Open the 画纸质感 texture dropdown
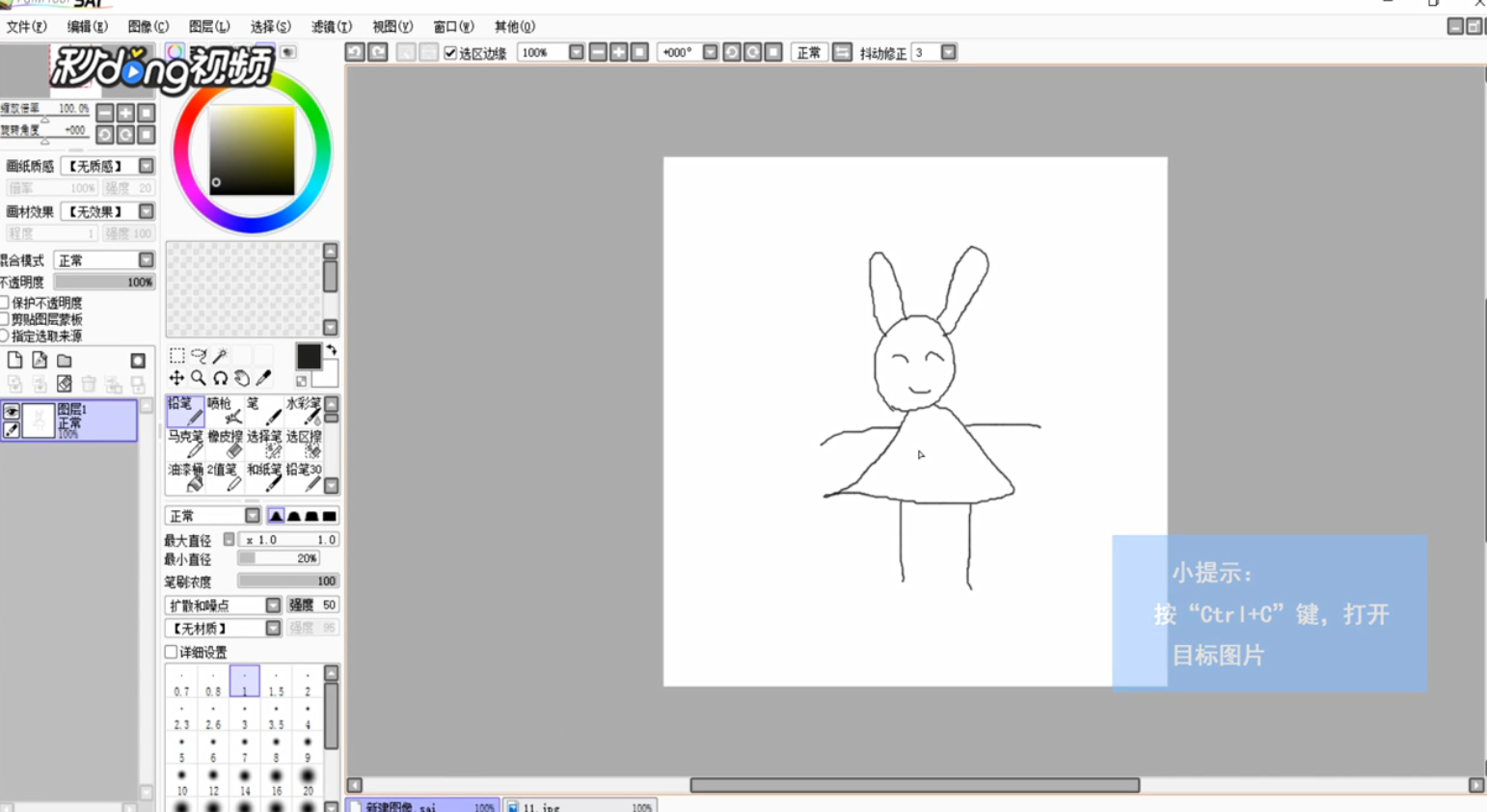Image resolution: width=1487 pixels, height=812 pixels. pyautogui.click(x=147, y=166)
